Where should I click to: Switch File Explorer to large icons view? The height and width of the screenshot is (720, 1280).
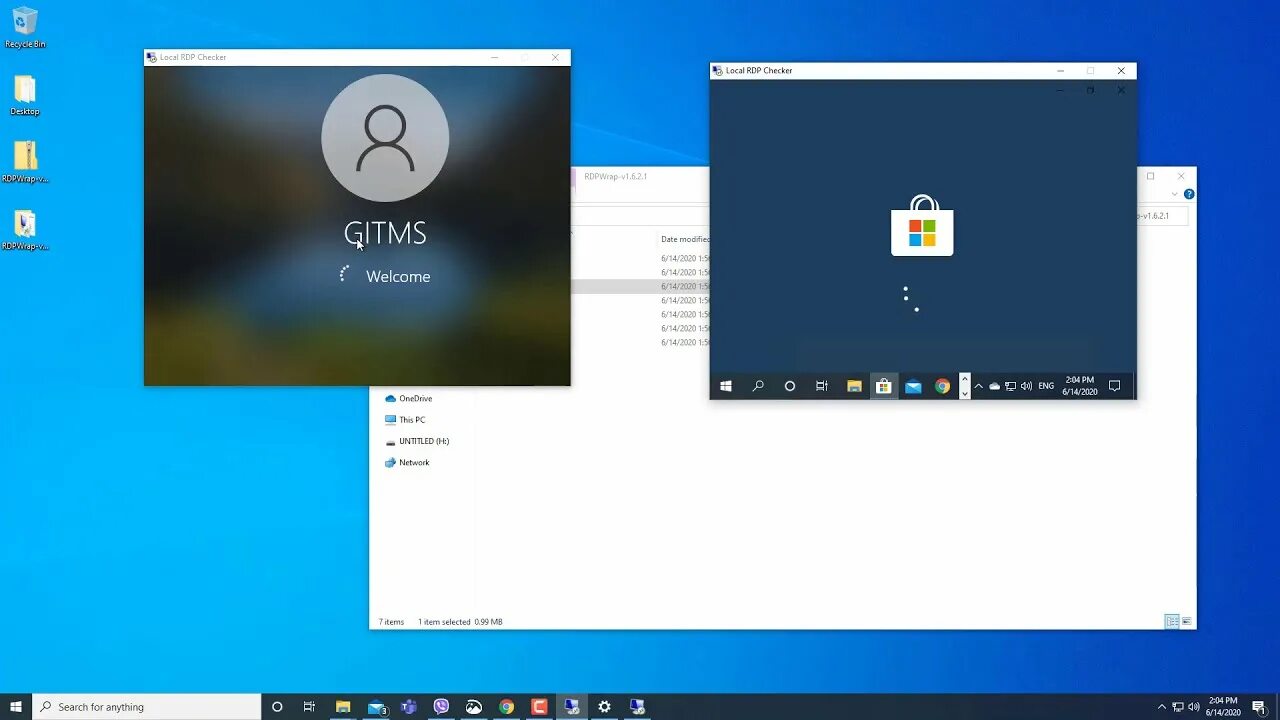click(x=1187, y=622)
